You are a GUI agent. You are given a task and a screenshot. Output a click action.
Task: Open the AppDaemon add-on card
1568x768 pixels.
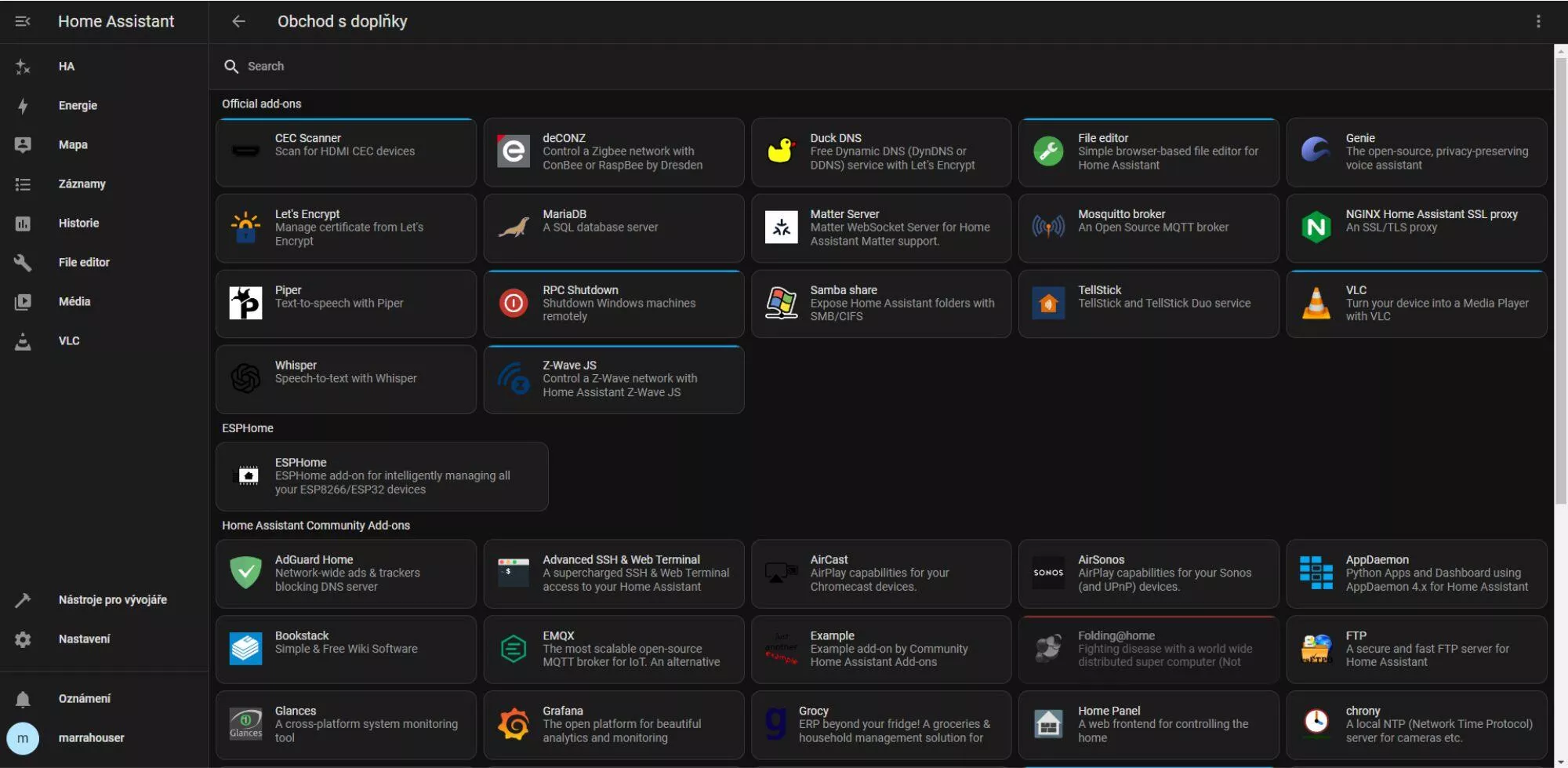[1417, 573]
